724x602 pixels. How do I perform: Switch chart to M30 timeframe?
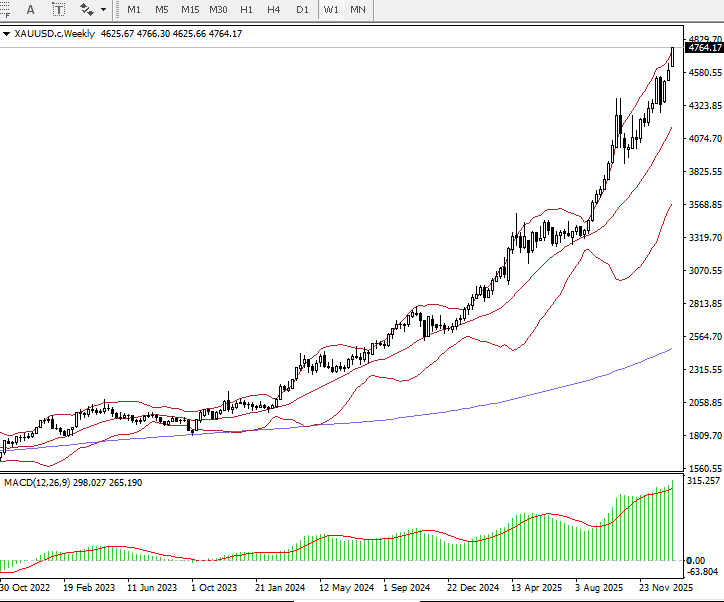coord(218,10)
